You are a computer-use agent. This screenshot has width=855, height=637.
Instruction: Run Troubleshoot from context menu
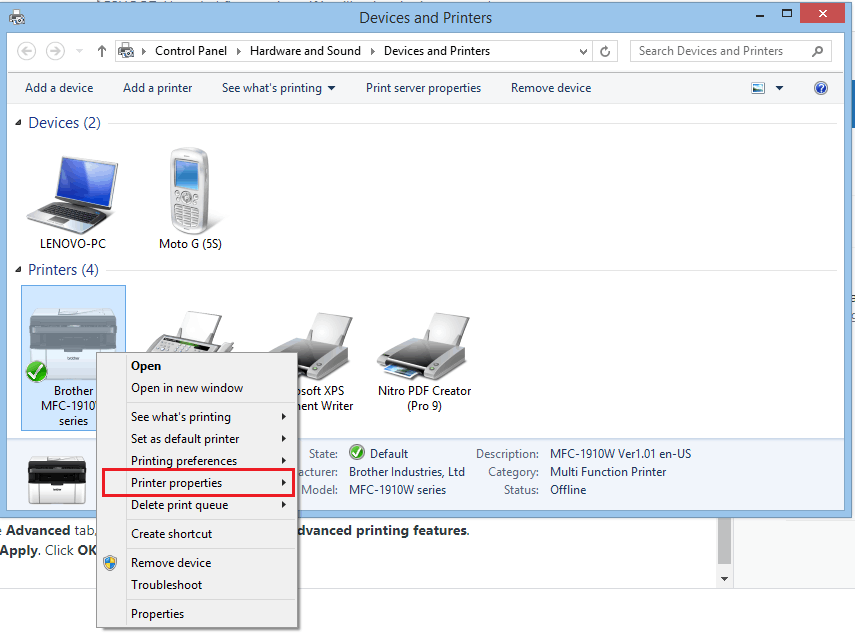[197, 585]
